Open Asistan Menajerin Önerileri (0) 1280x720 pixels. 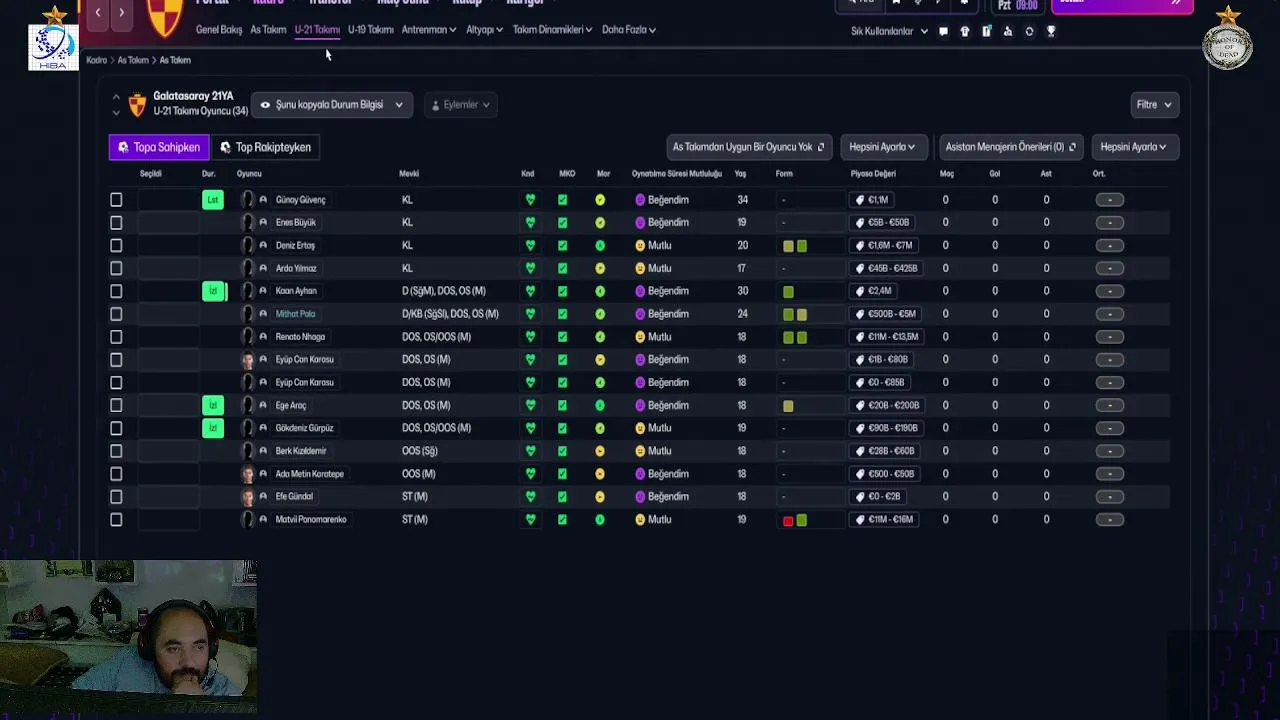(x=1010, y=147)
